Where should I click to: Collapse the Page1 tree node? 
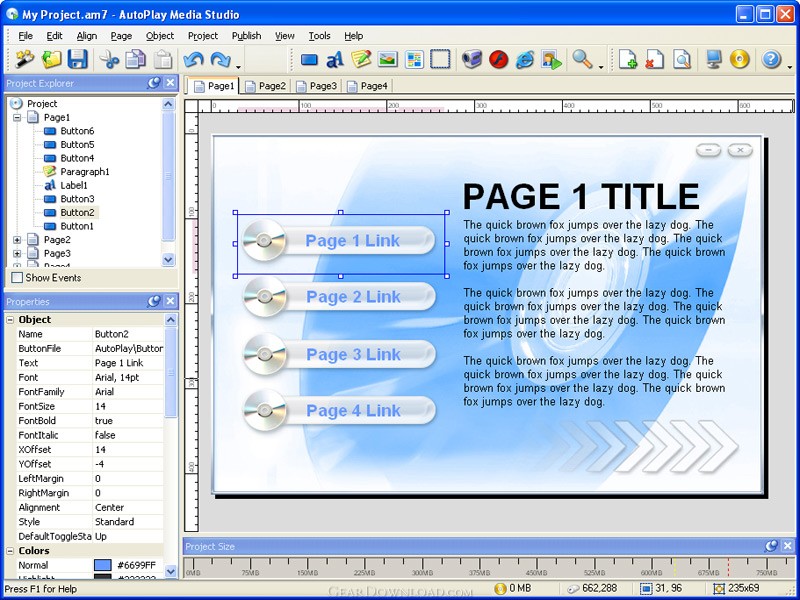(17, 117)
